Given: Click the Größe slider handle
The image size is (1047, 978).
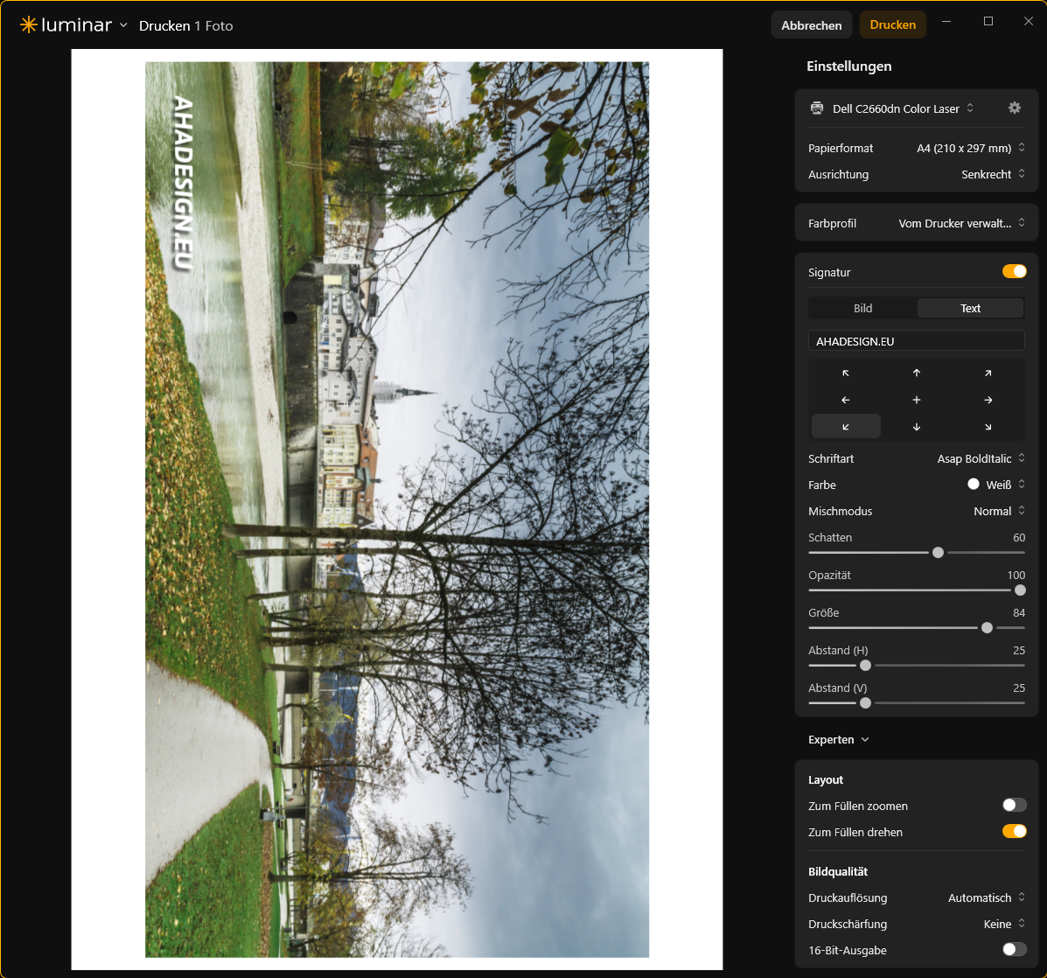Looking at the screenshot, I should click(x=986, y=628).
